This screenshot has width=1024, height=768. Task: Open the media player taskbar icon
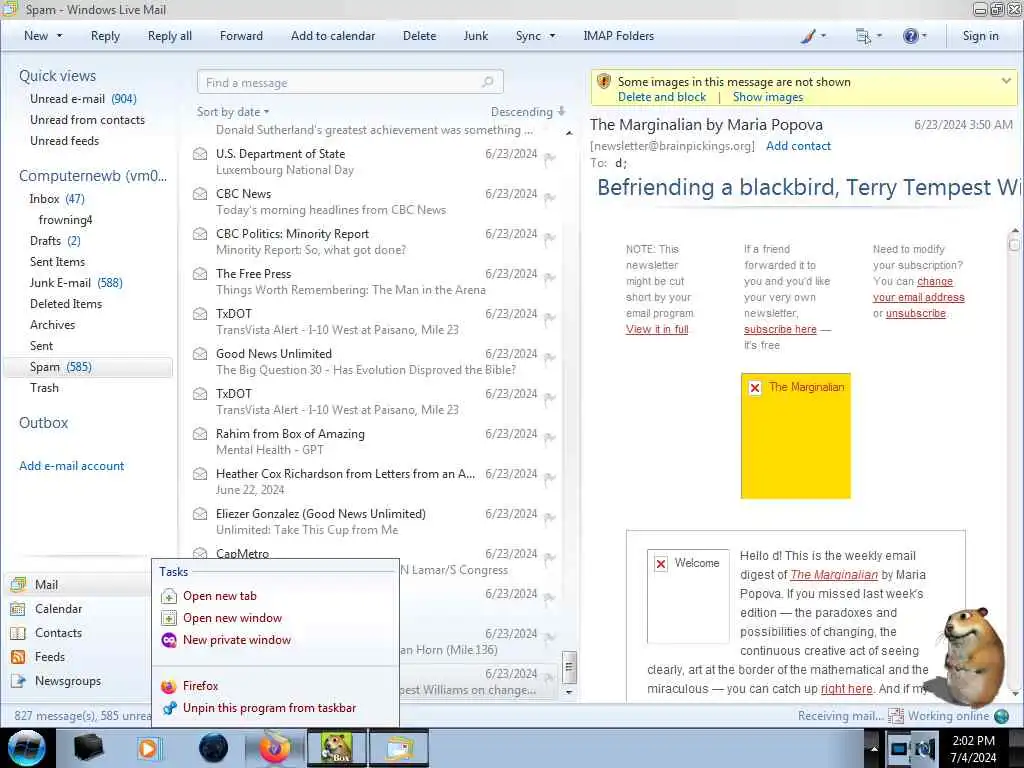coord(150,749)
